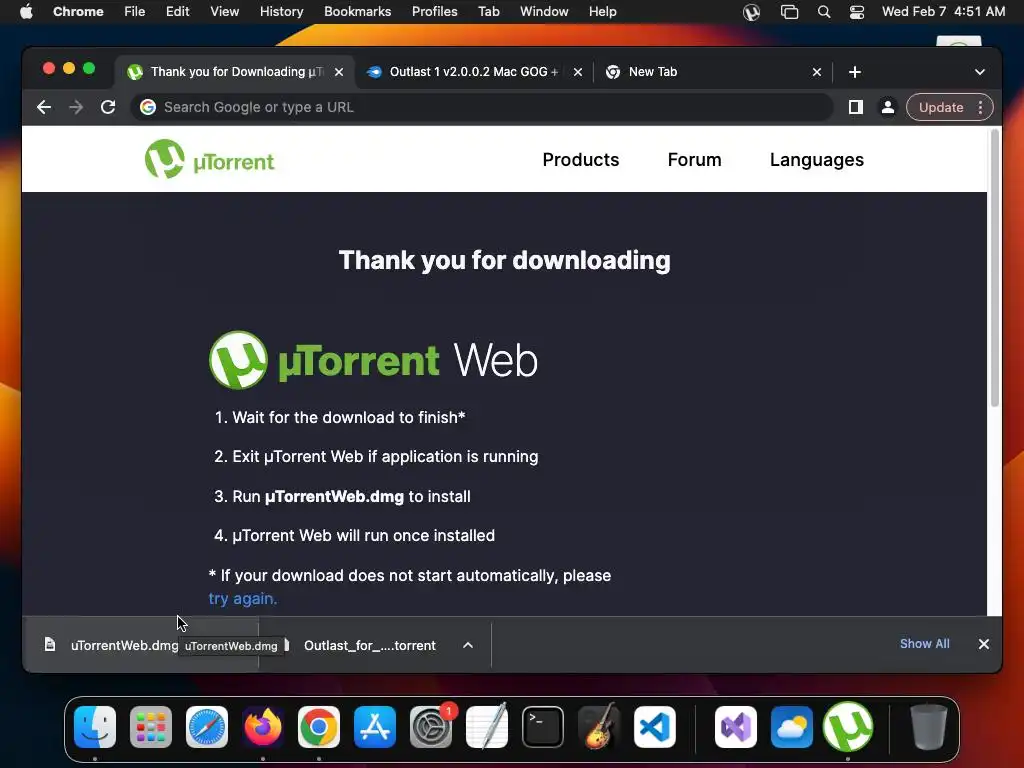Open the Chrome three-dot menu next to Update

tap(980, 107)
